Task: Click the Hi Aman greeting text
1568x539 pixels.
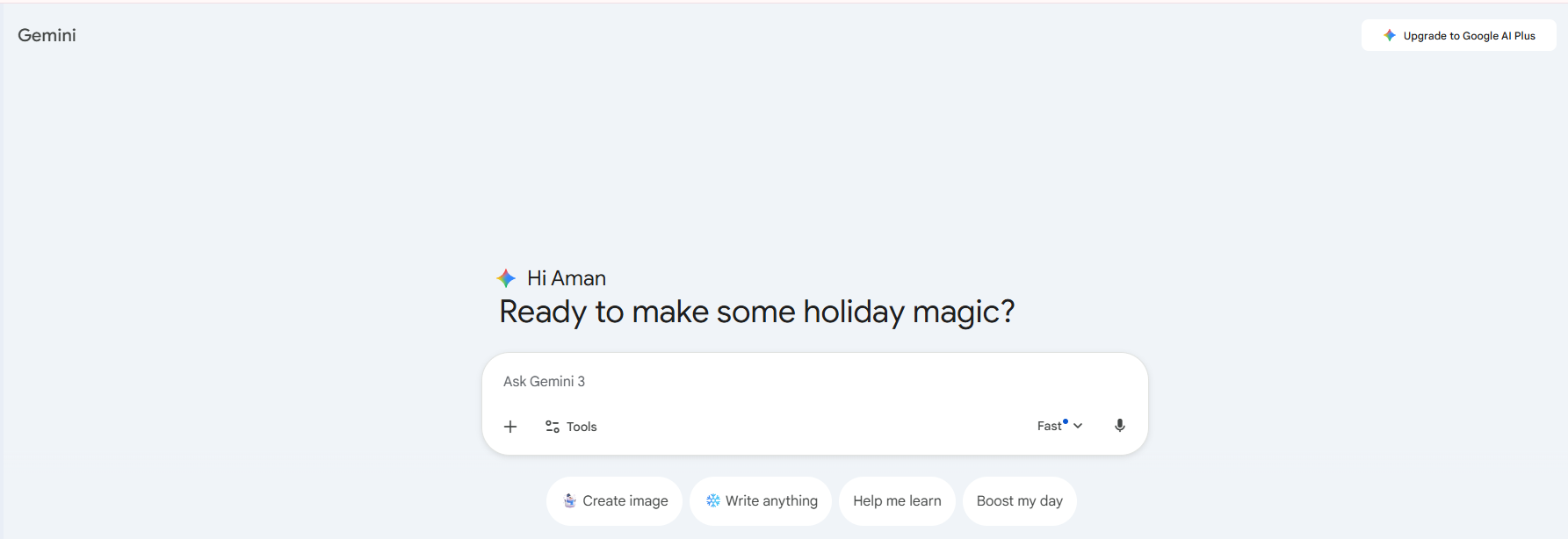Action: [x=567, y=278]
